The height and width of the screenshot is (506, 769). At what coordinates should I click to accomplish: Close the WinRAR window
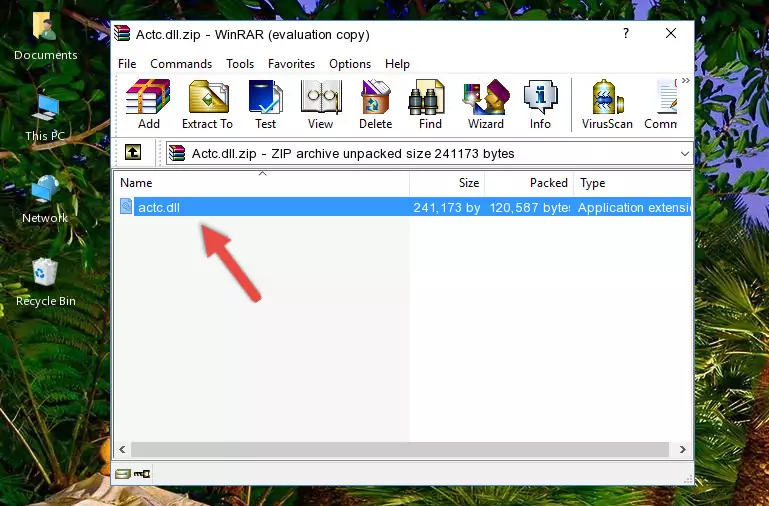(671, 33)
